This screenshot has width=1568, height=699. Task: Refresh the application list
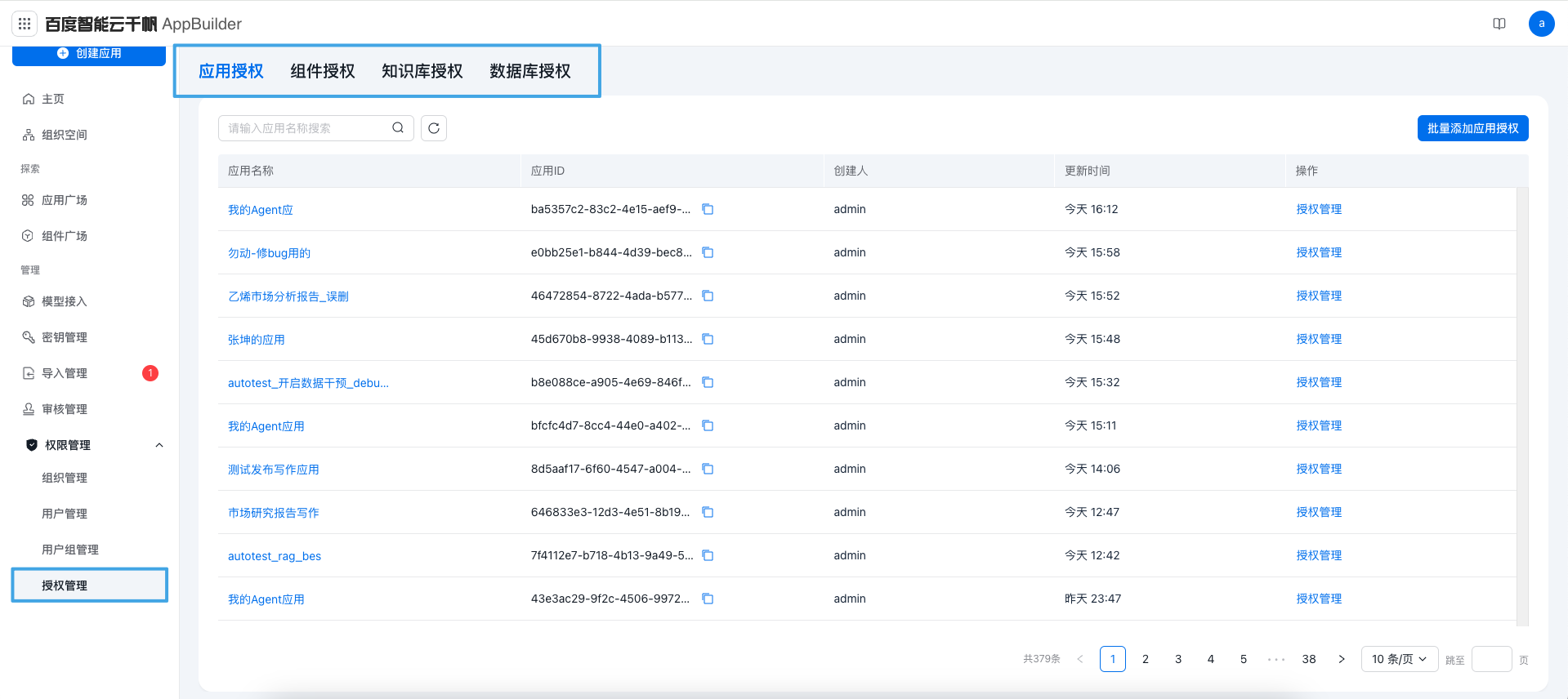(x=434, y=128)
